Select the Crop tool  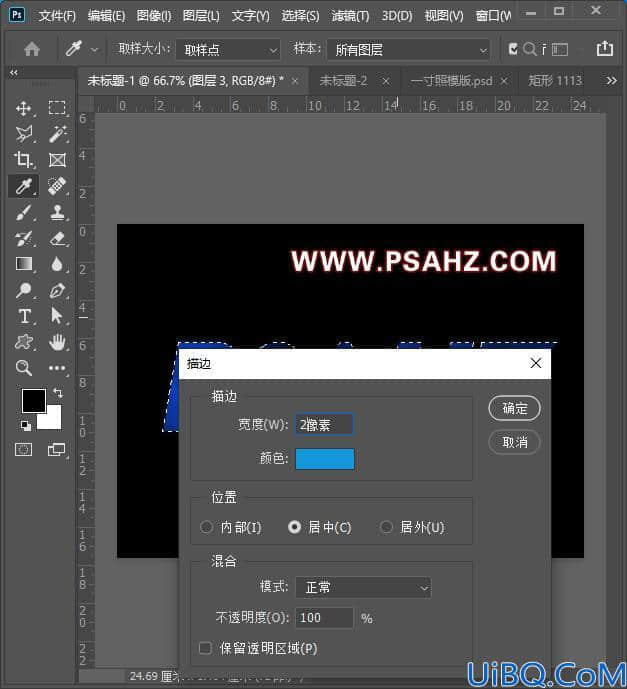tap(23, 160)
